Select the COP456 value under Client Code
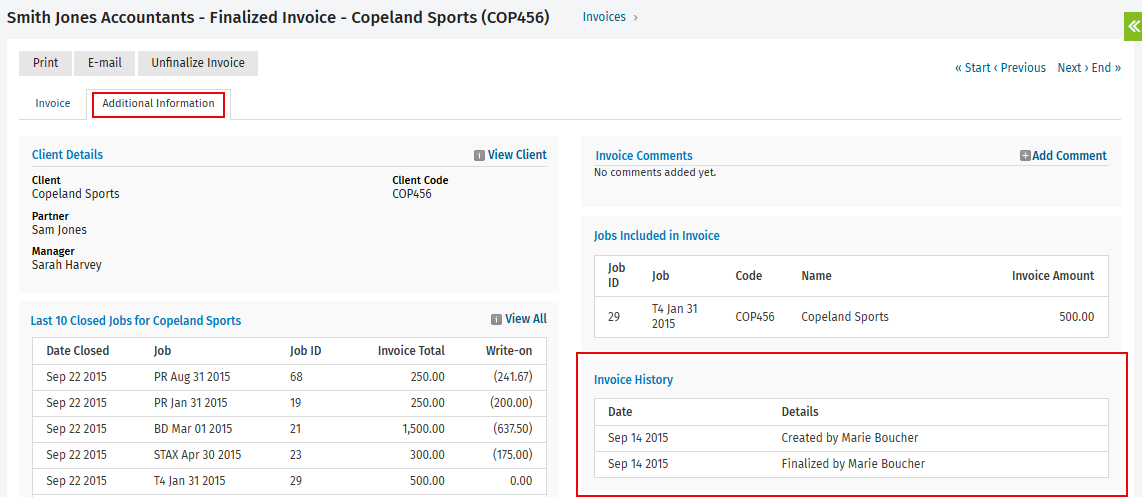The image size is (1142, 497). pos(412,194)
